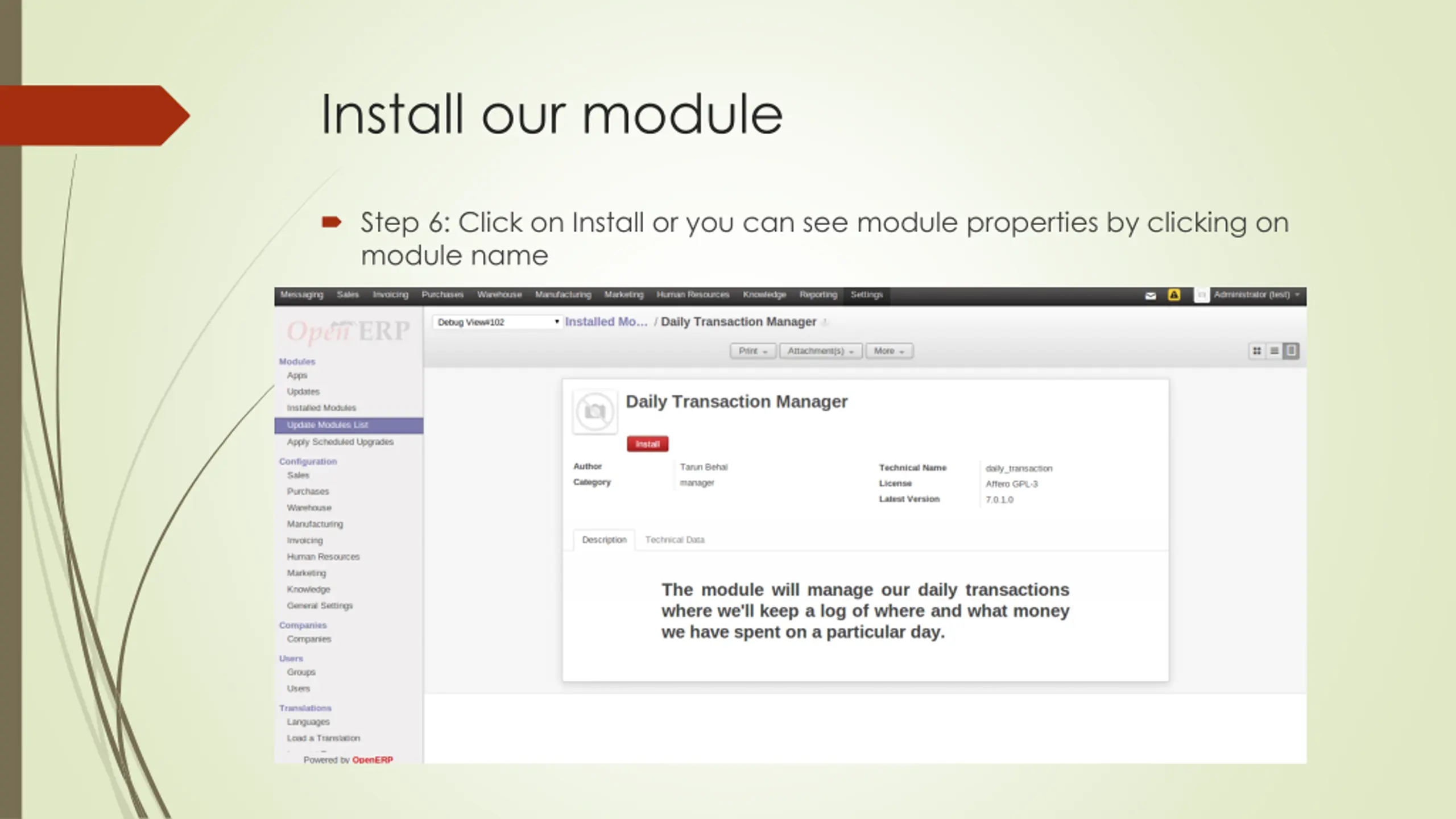Viewport: 1456px width, 819px height.
Task: Open Updates in the sidebar
Action: (x=303, y=392)
